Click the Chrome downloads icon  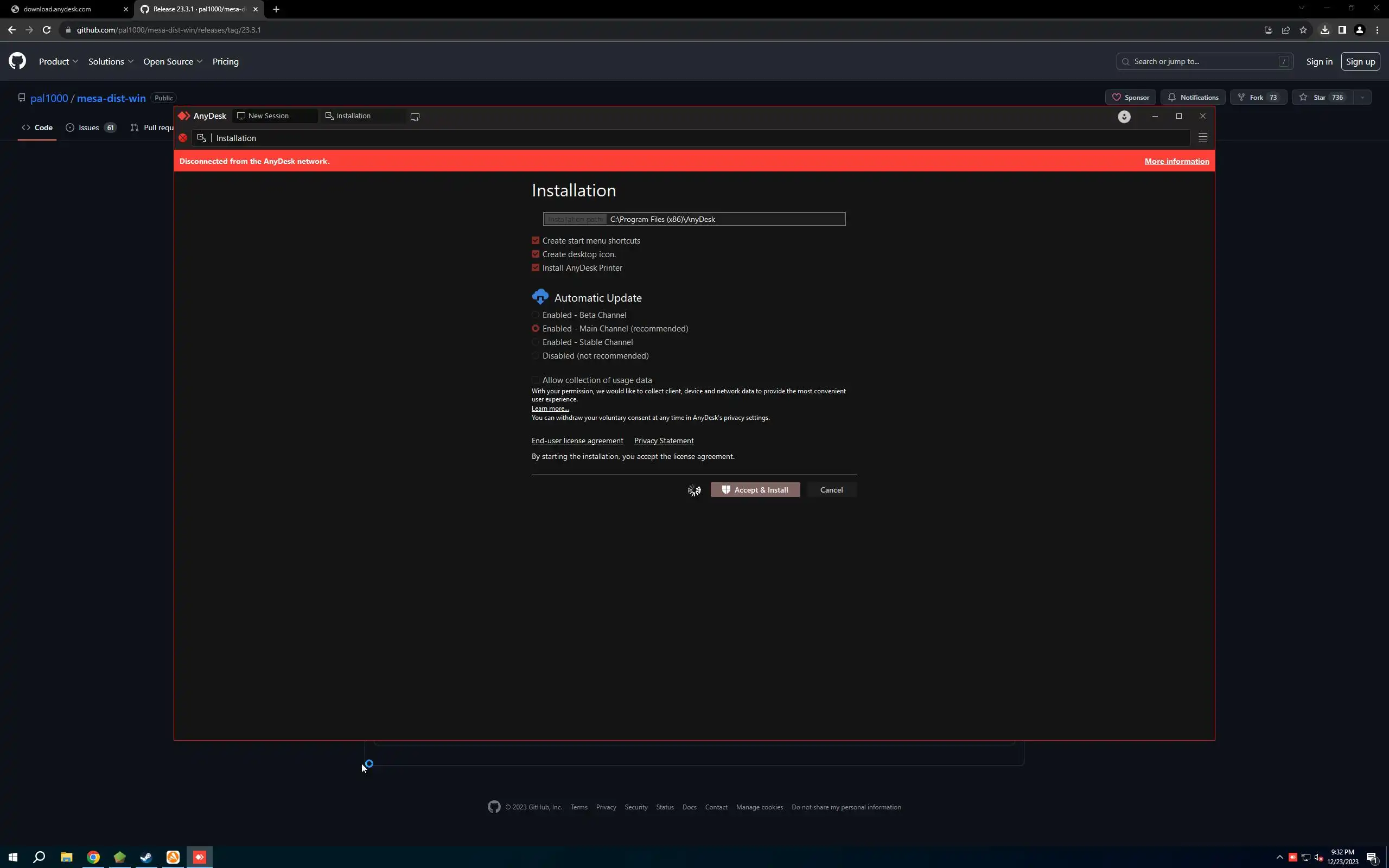point(1324,30)
